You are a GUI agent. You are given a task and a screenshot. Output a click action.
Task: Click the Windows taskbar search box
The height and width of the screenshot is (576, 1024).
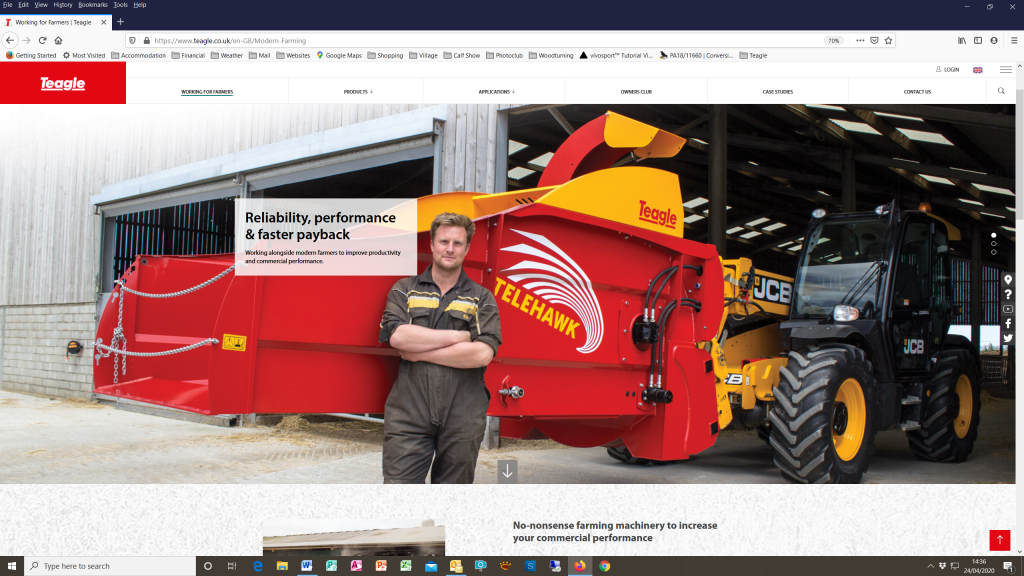(110, 566)
